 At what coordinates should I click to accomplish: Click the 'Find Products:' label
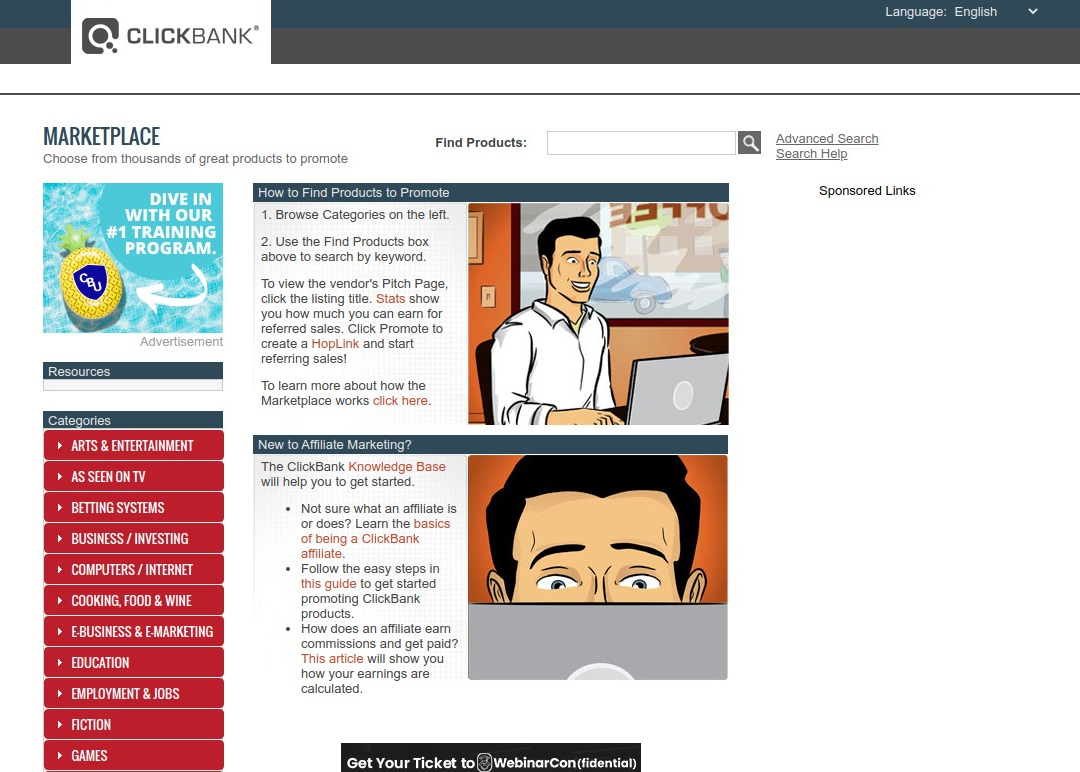(481, 143)
